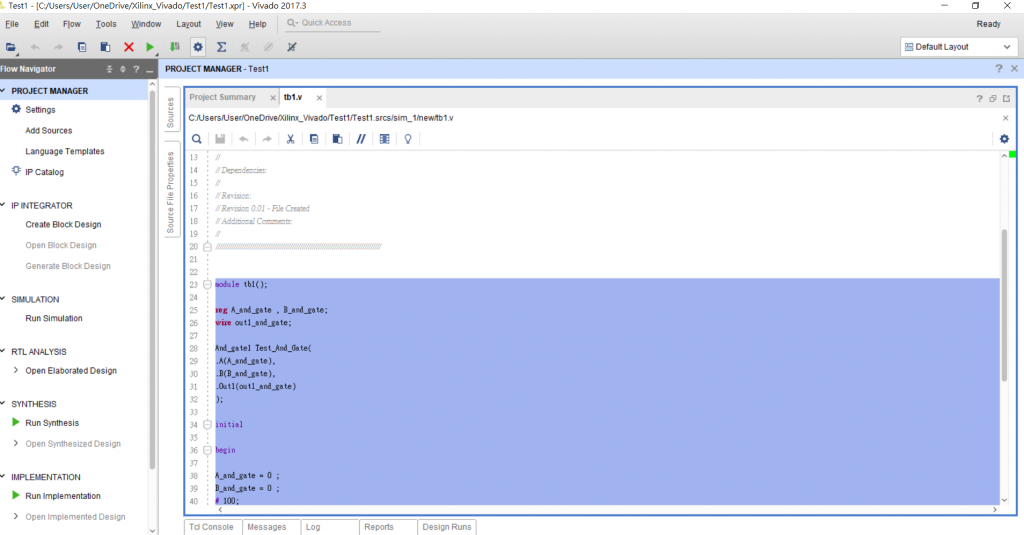The height and width of the screenshot is (535, 1024).
Task: Click the editor undo arrow
Action: (x=244, y=138)
